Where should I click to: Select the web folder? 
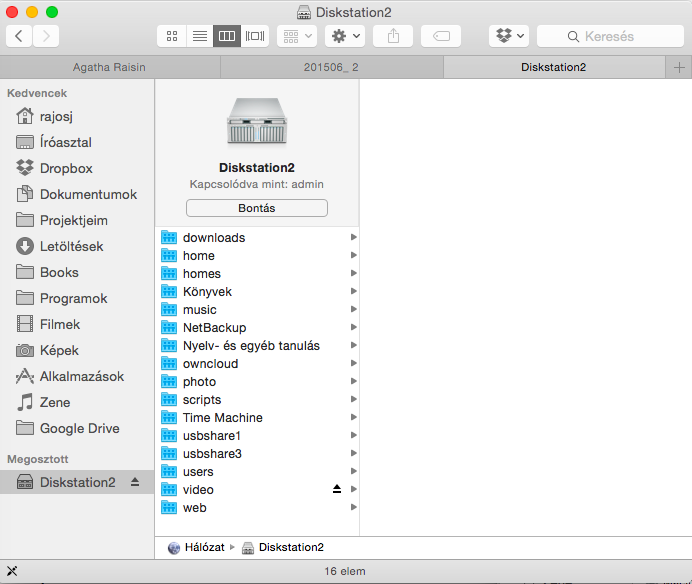(x=257, y=508)
